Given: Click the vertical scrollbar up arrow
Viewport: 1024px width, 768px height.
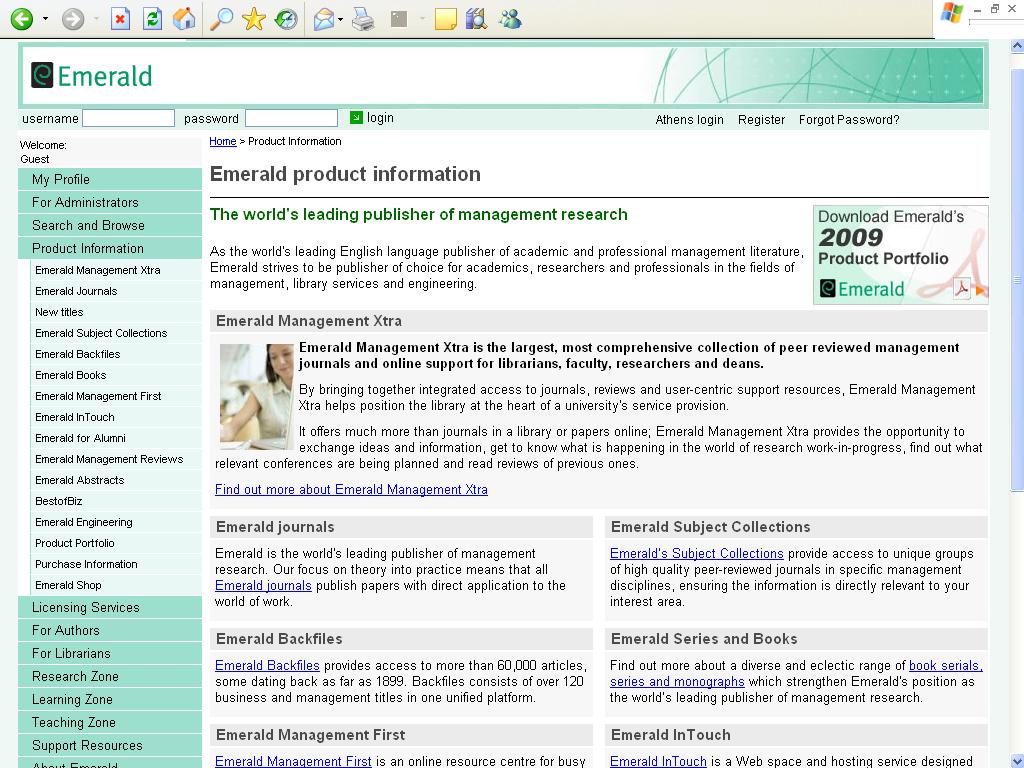Looking at the screenshot, I should [x=1017, y=46].
